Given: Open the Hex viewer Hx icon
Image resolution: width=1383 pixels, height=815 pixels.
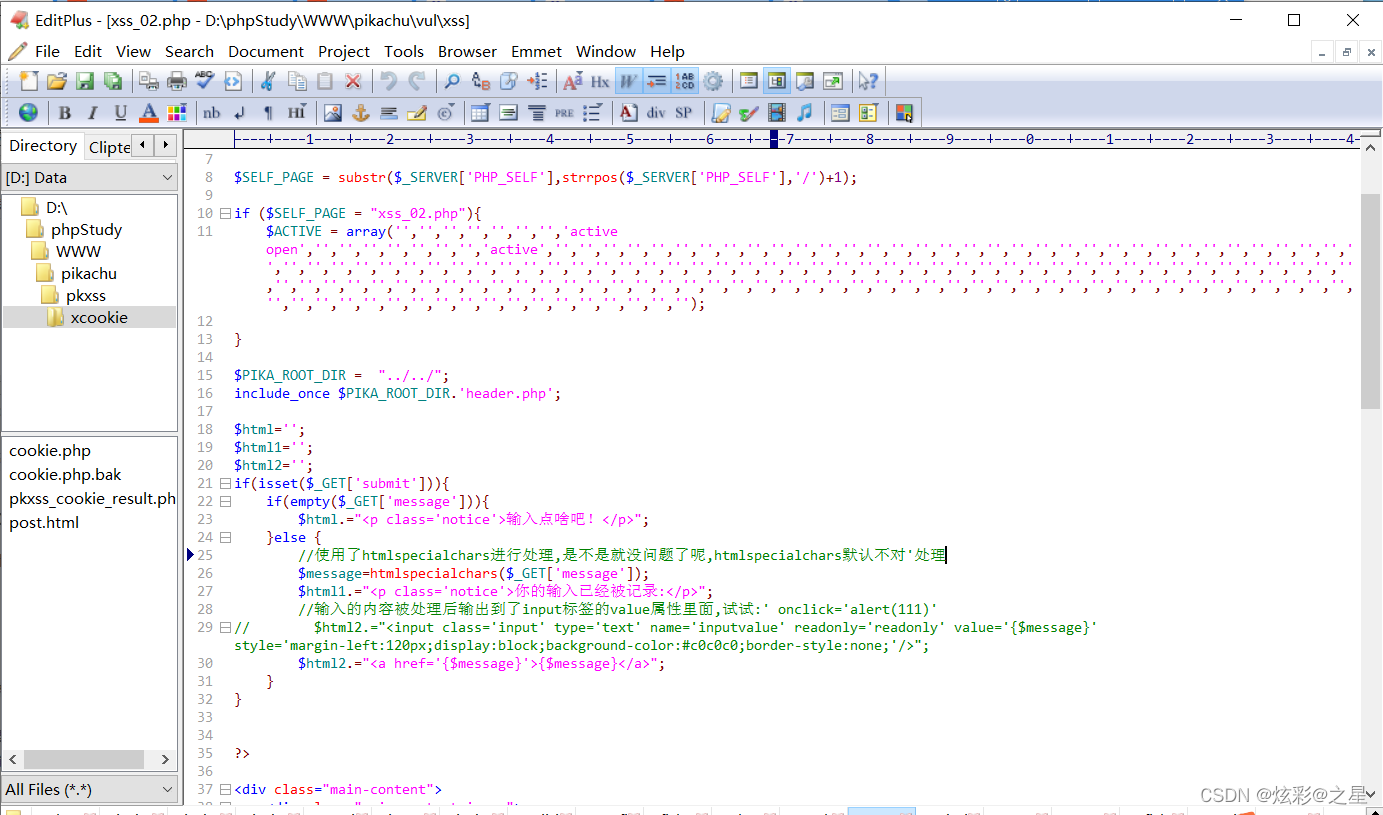Looking at the screenshot, I should point(601,81).
